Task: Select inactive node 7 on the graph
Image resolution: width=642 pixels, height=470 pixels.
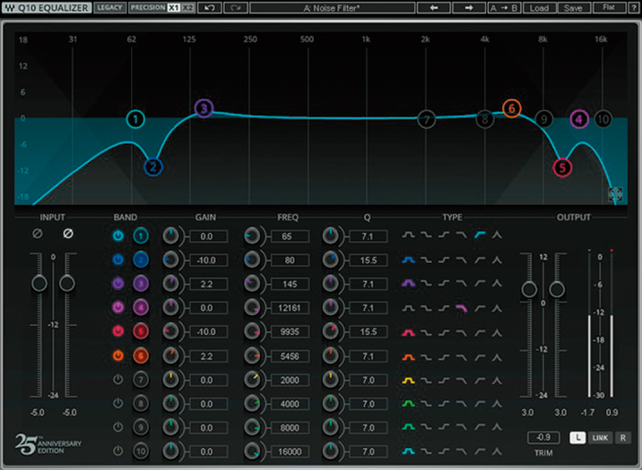Action: point(426,120)
